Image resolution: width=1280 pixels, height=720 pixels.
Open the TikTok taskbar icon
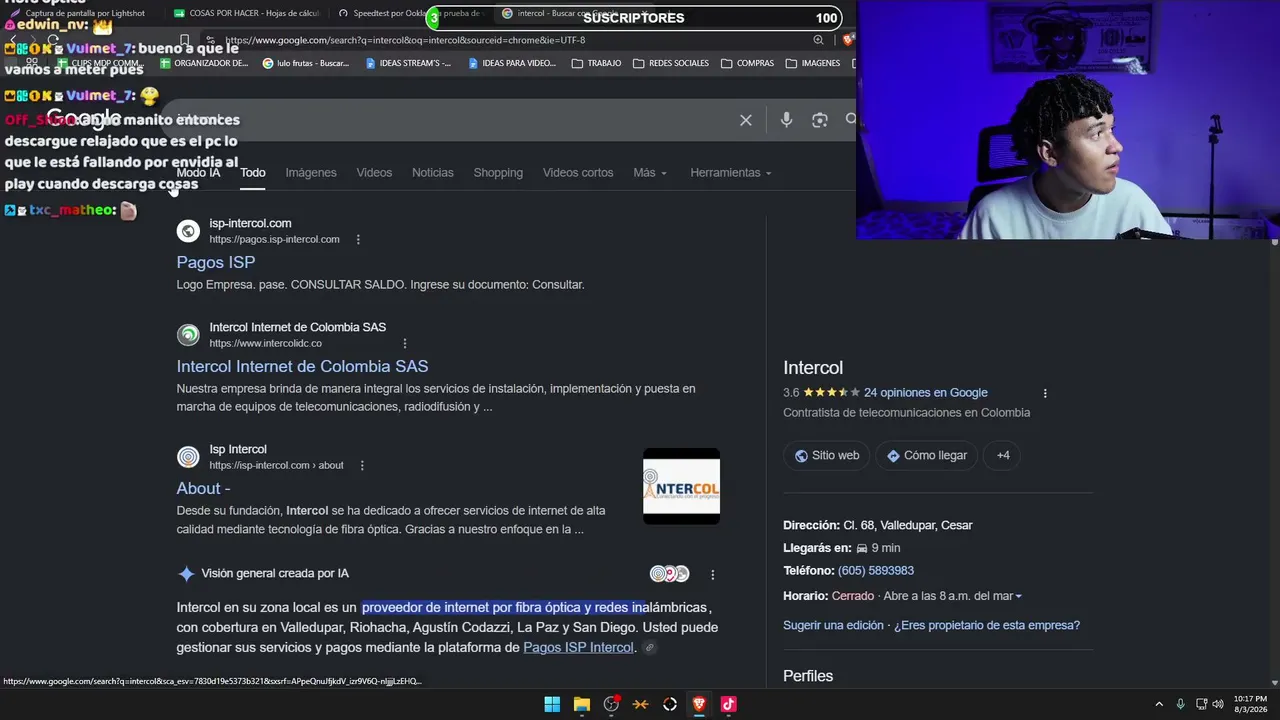(x=728, y=704)
